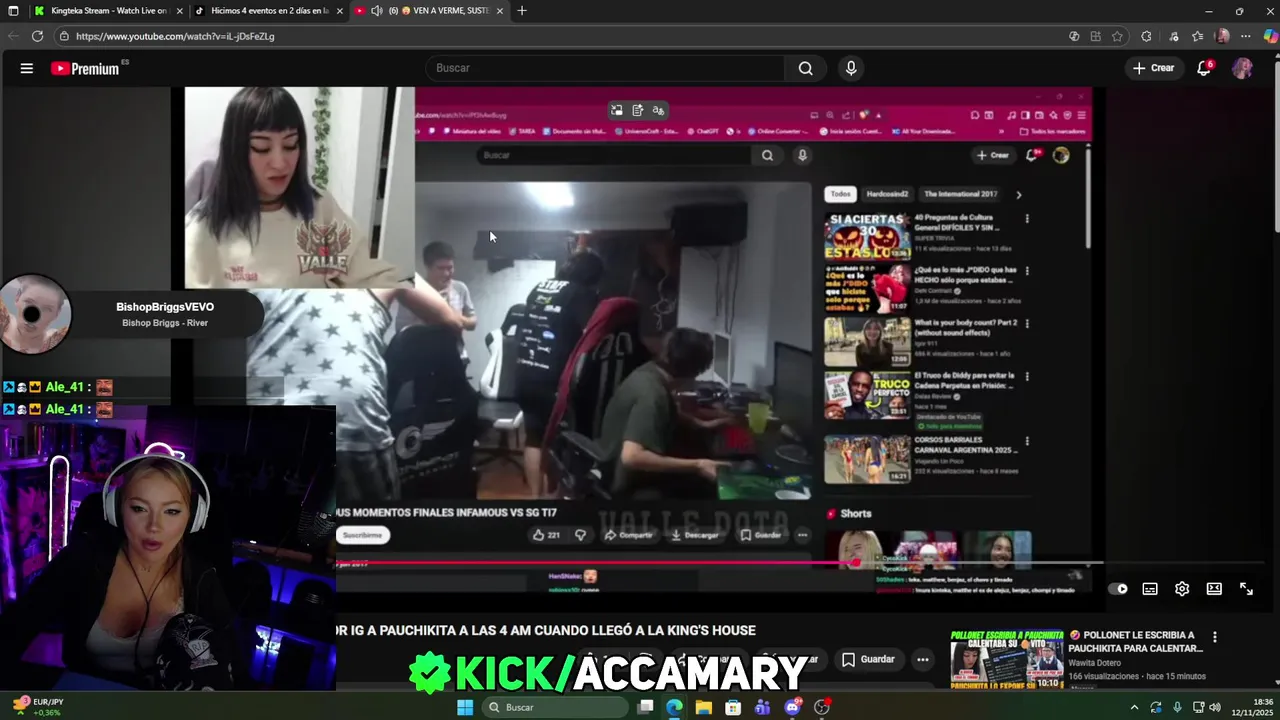Open Edge settings and more menu
1280x720 pixels.
pos(1246,36)
